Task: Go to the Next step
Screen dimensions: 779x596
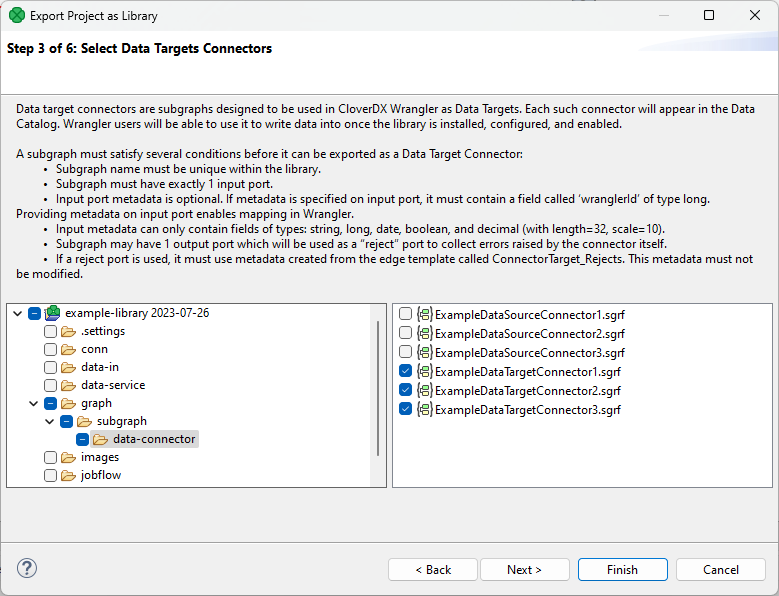Action: click(524, 569)
